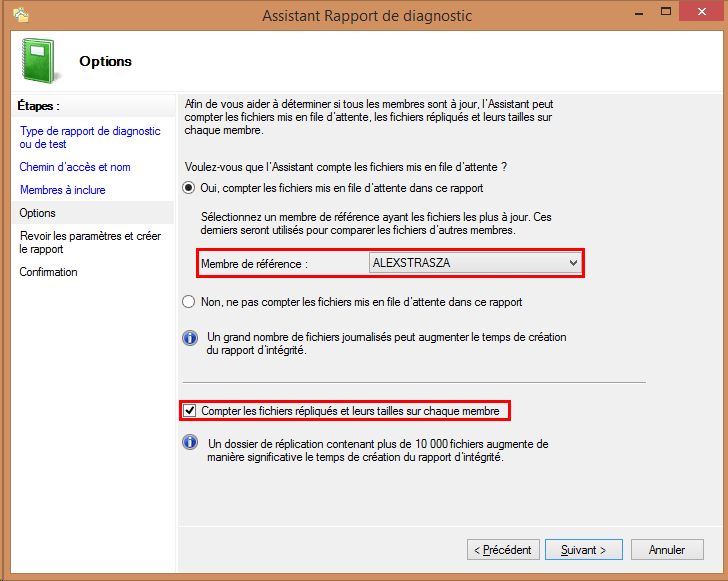The image size is (728, 581).
Task: Click the wizard icon in the title bar
Action: [x=20, y=16]
